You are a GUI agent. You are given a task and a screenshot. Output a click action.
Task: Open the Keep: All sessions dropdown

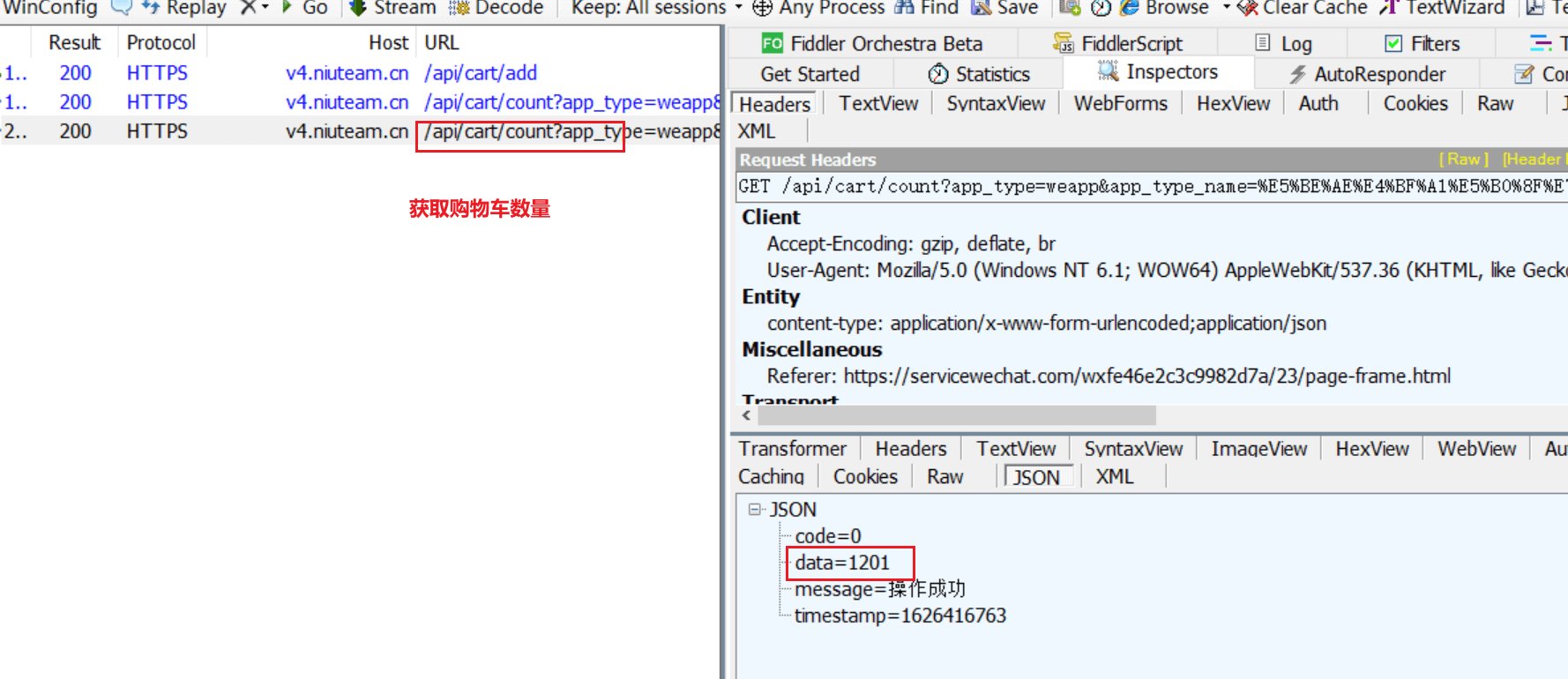(657, 8)
